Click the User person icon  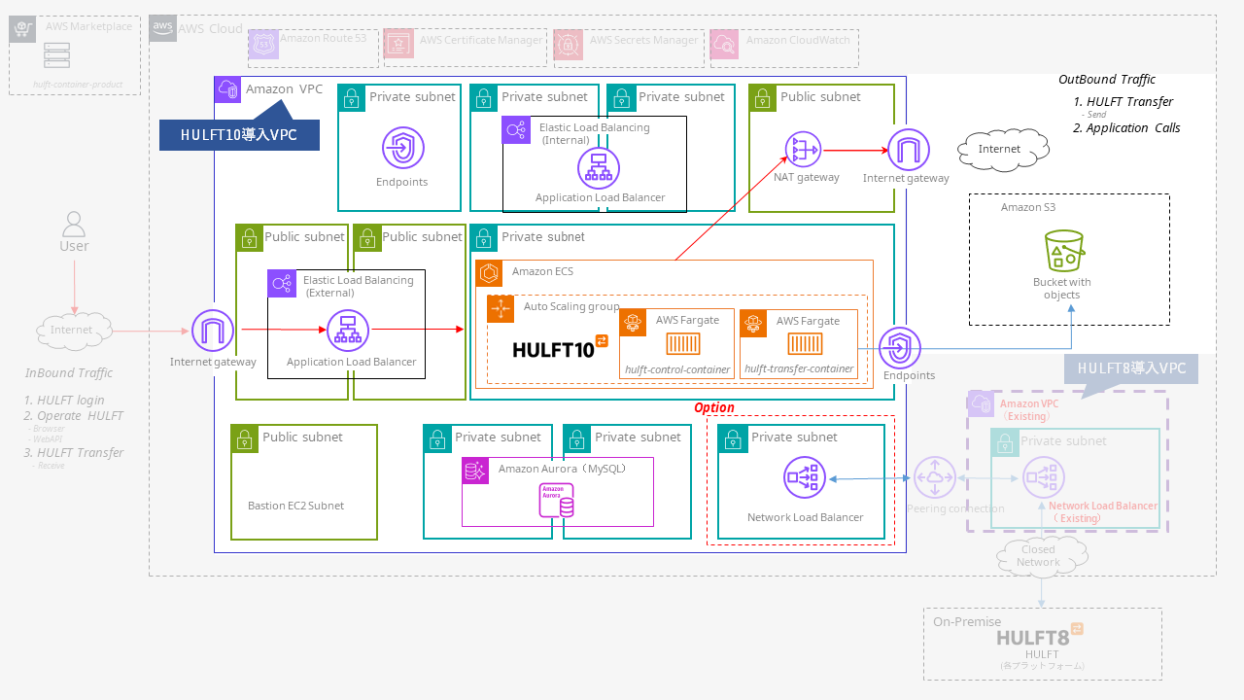73,222
